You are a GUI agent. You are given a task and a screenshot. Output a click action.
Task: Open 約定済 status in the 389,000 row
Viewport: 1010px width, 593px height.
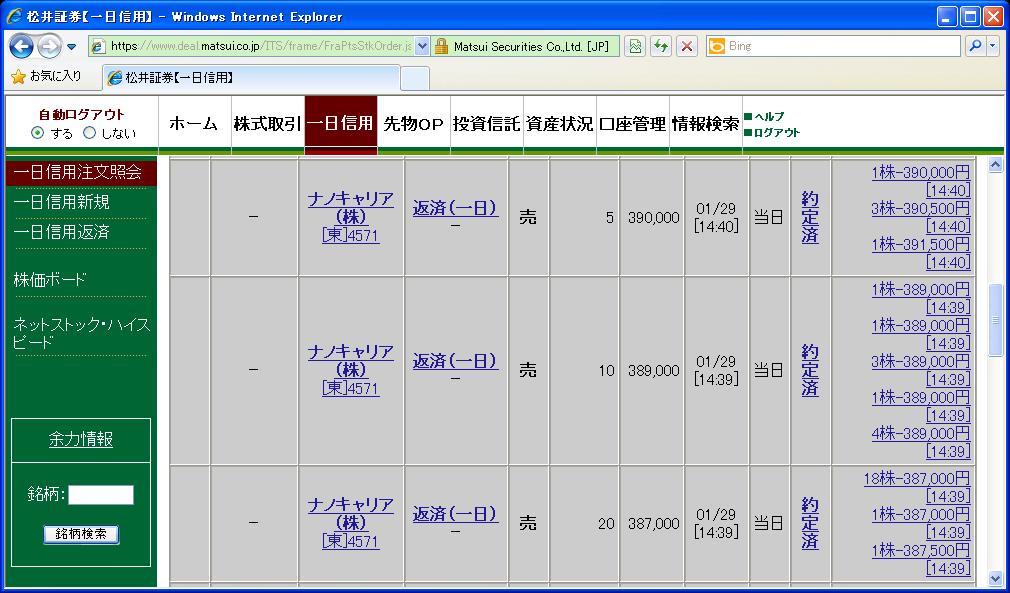[x=810, y=370]
